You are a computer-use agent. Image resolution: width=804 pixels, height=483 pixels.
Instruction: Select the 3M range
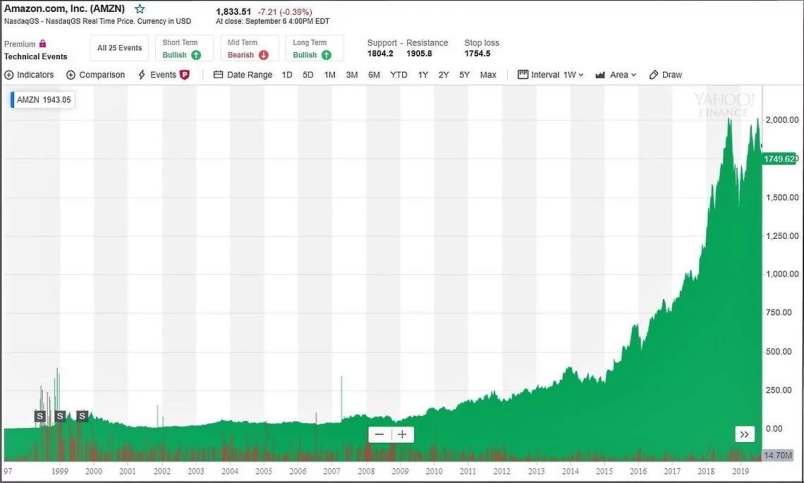pyautogui.click(x=352, y=75)
